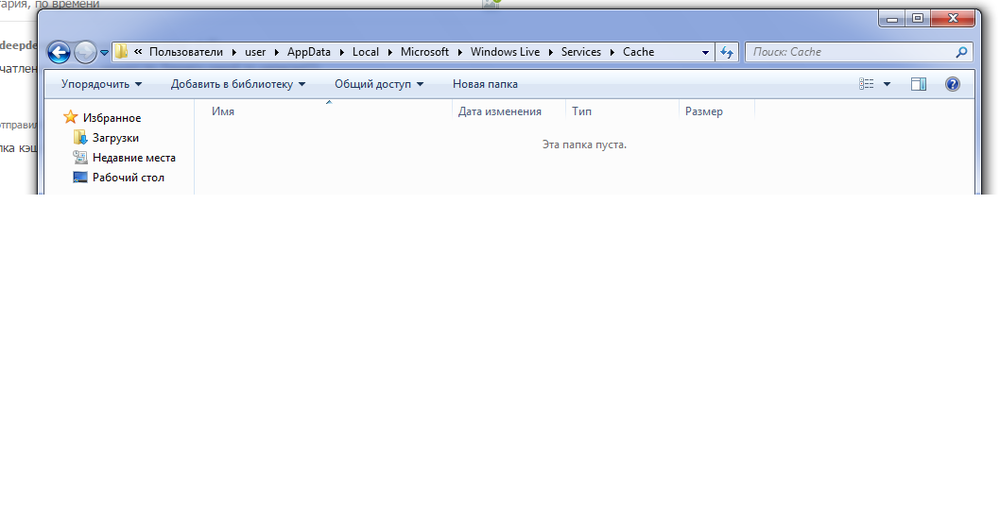Sort by the Дата изменения column header

pos(500,112)
